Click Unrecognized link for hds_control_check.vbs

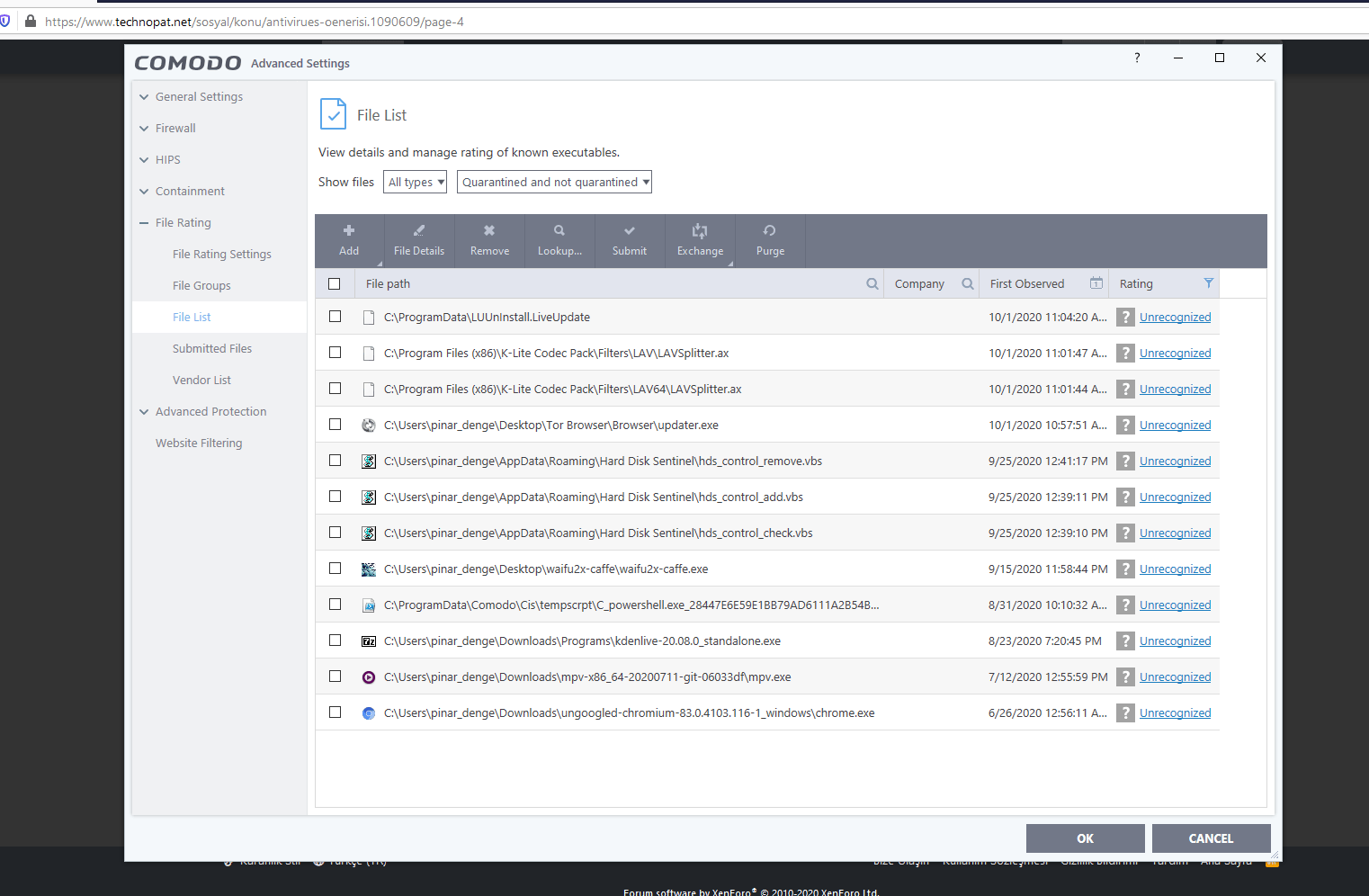point(1175,533)
